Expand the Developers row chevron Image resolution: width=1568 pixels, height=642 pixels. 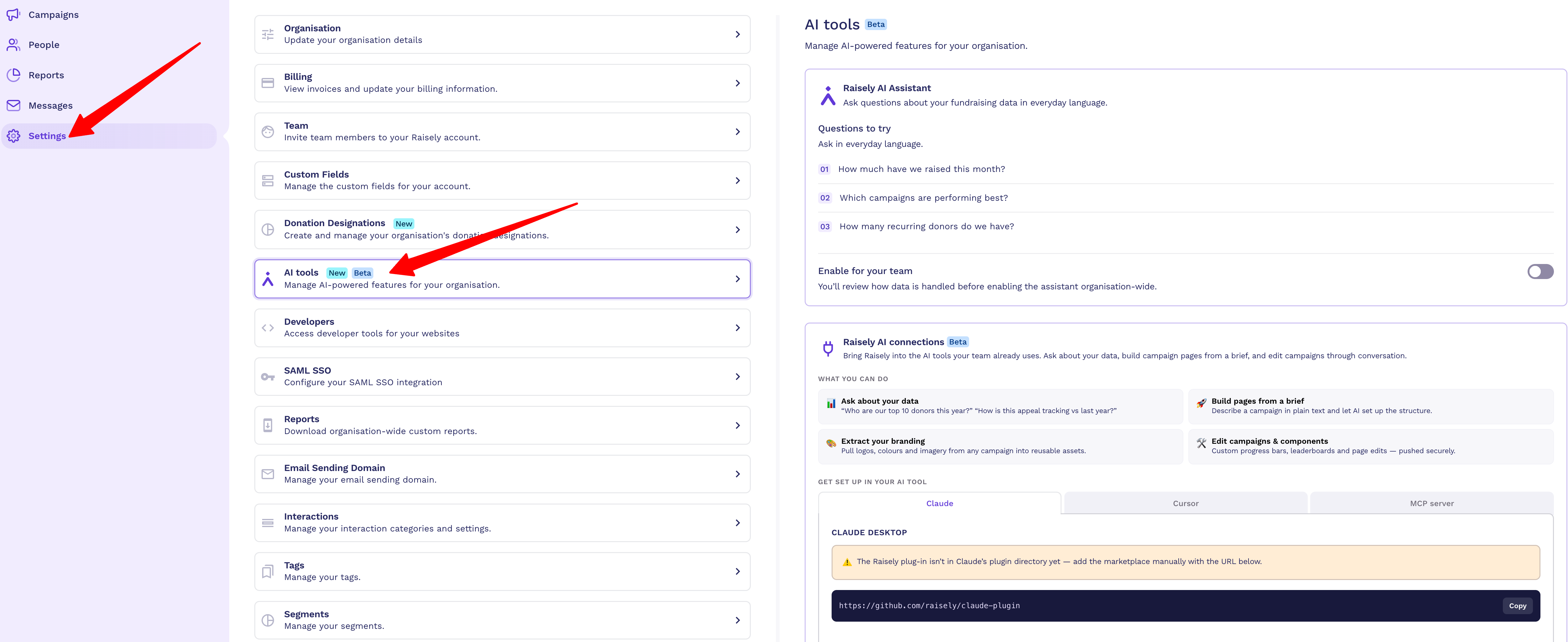tap(737, 328)
